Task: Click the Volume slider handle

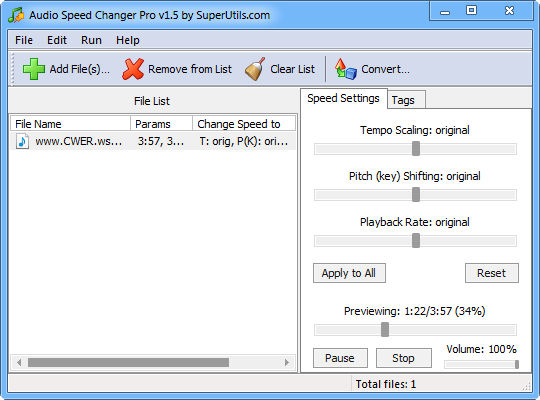Action: tap(517, 364)
